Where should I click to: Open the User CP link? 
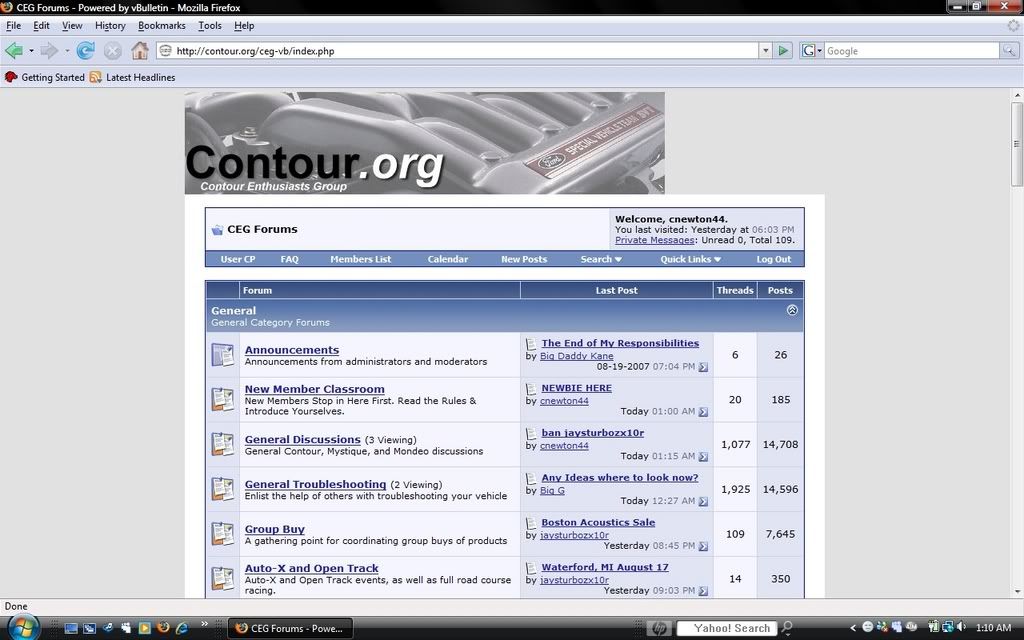click(238, 259)
